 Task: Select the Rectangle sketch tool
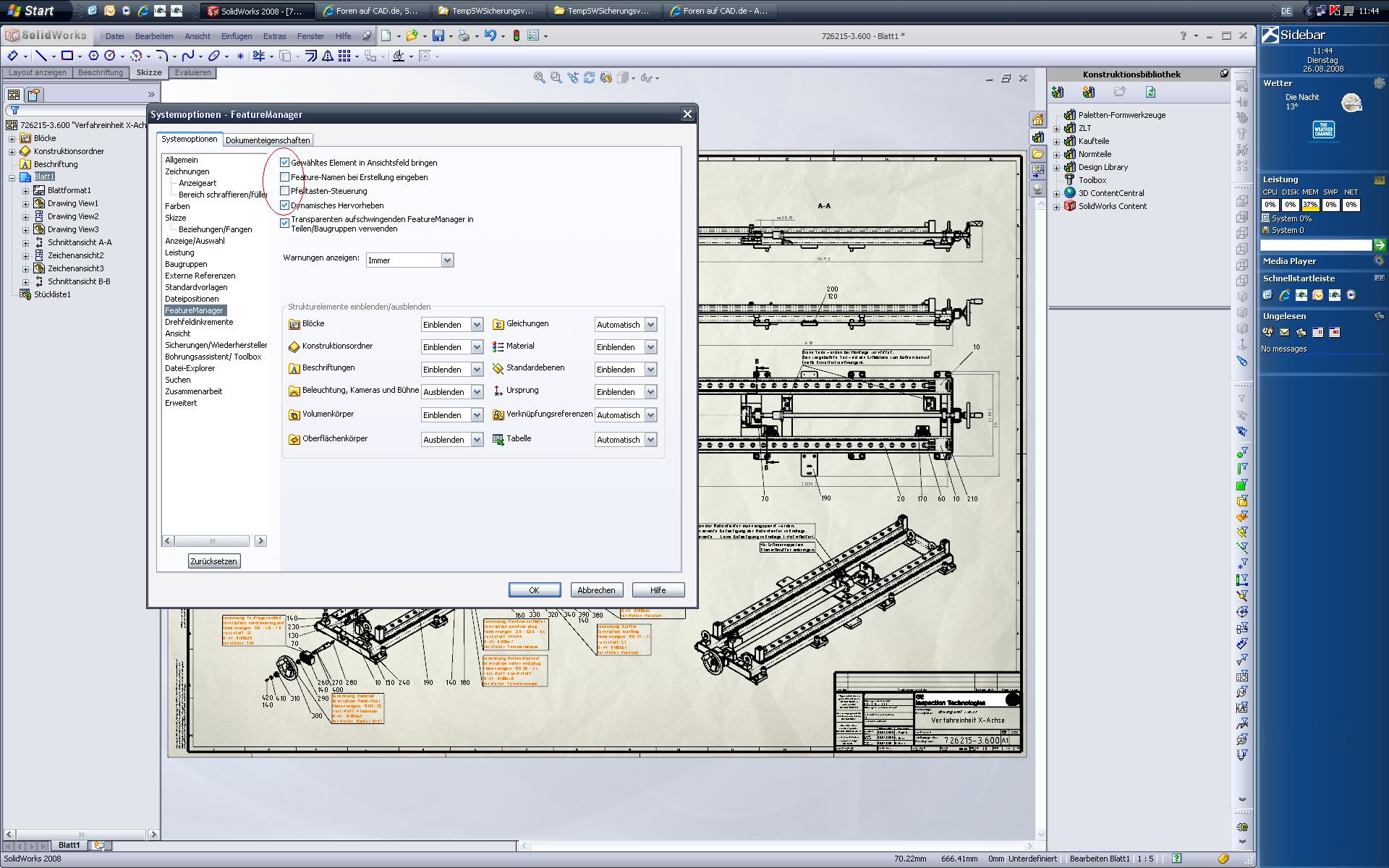[x=67, y=56]
